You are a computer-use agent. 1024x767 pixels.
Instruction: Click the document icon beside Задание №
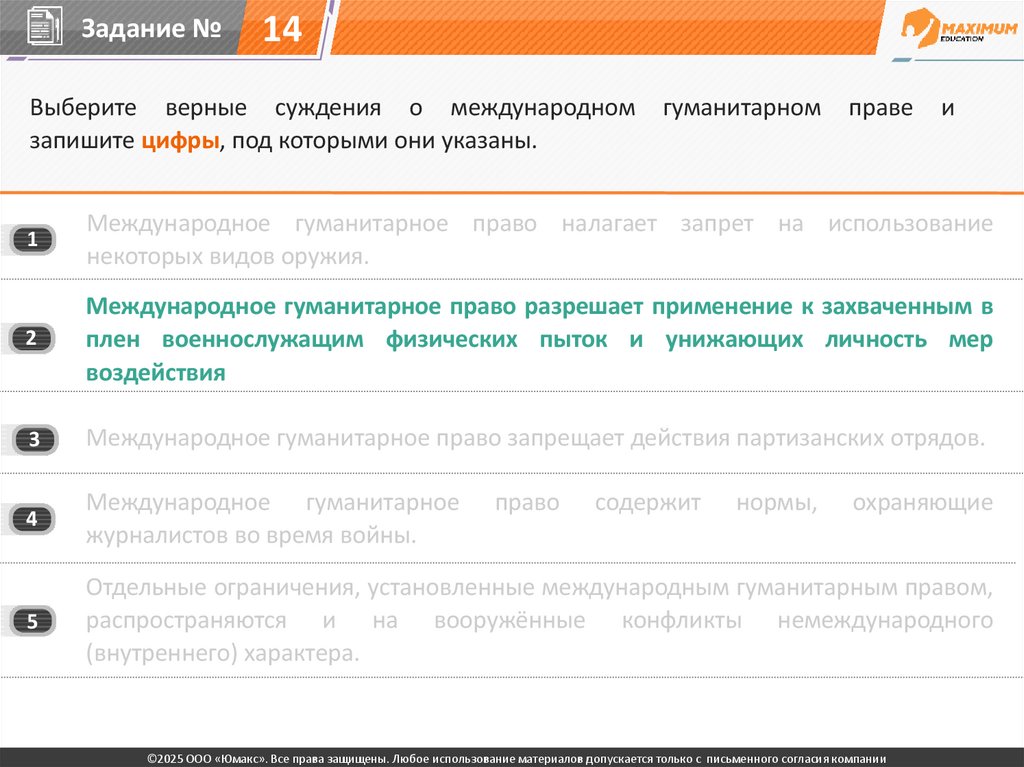point(44,26)
